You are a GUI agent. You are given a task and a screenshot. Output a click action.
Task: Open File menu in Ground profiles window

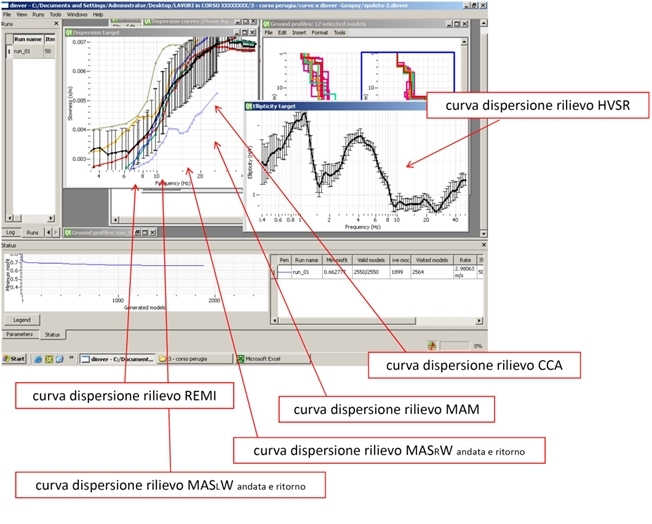point(269,32)
